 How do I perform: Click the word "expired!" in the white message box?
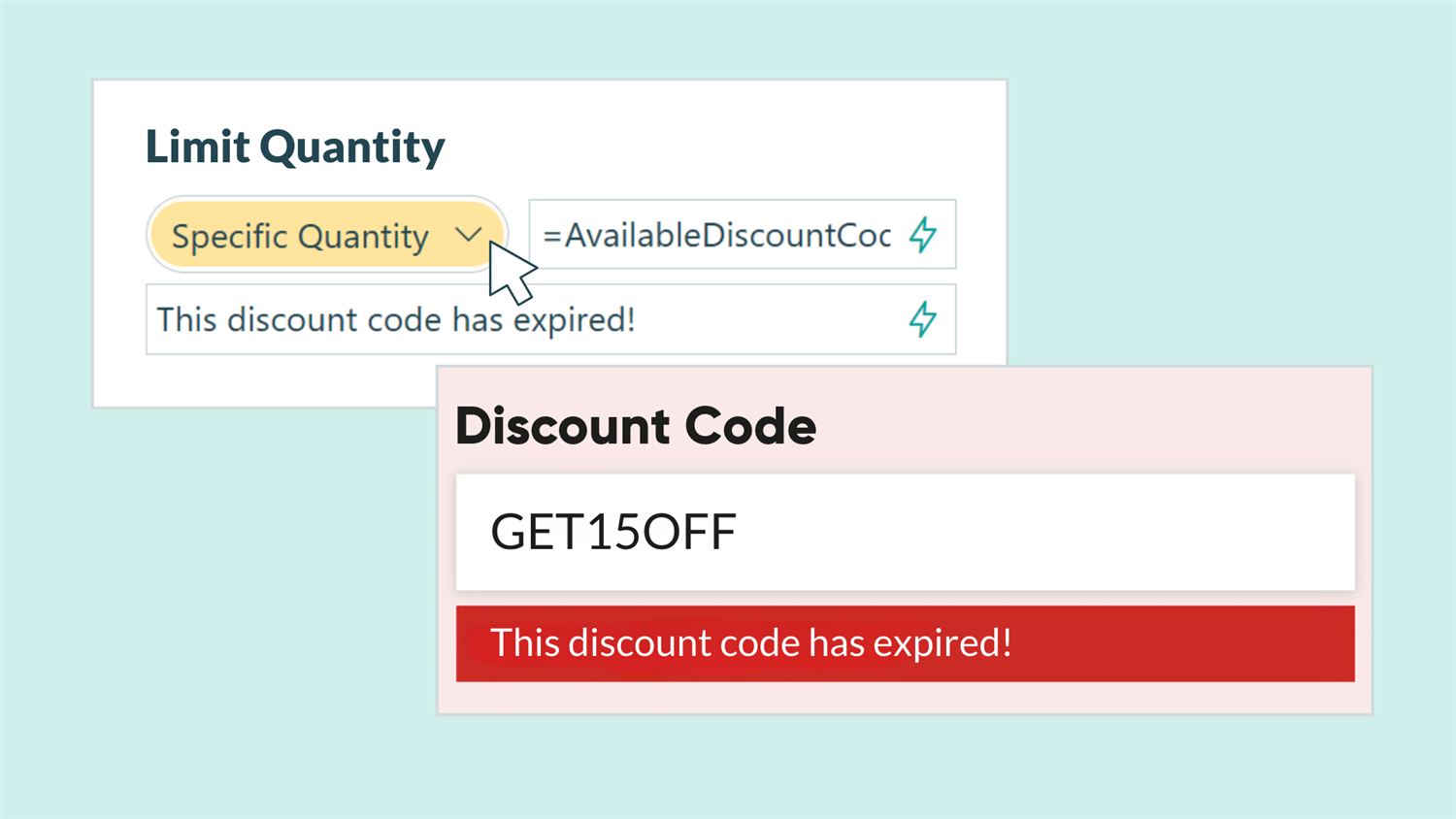(574, 319)
